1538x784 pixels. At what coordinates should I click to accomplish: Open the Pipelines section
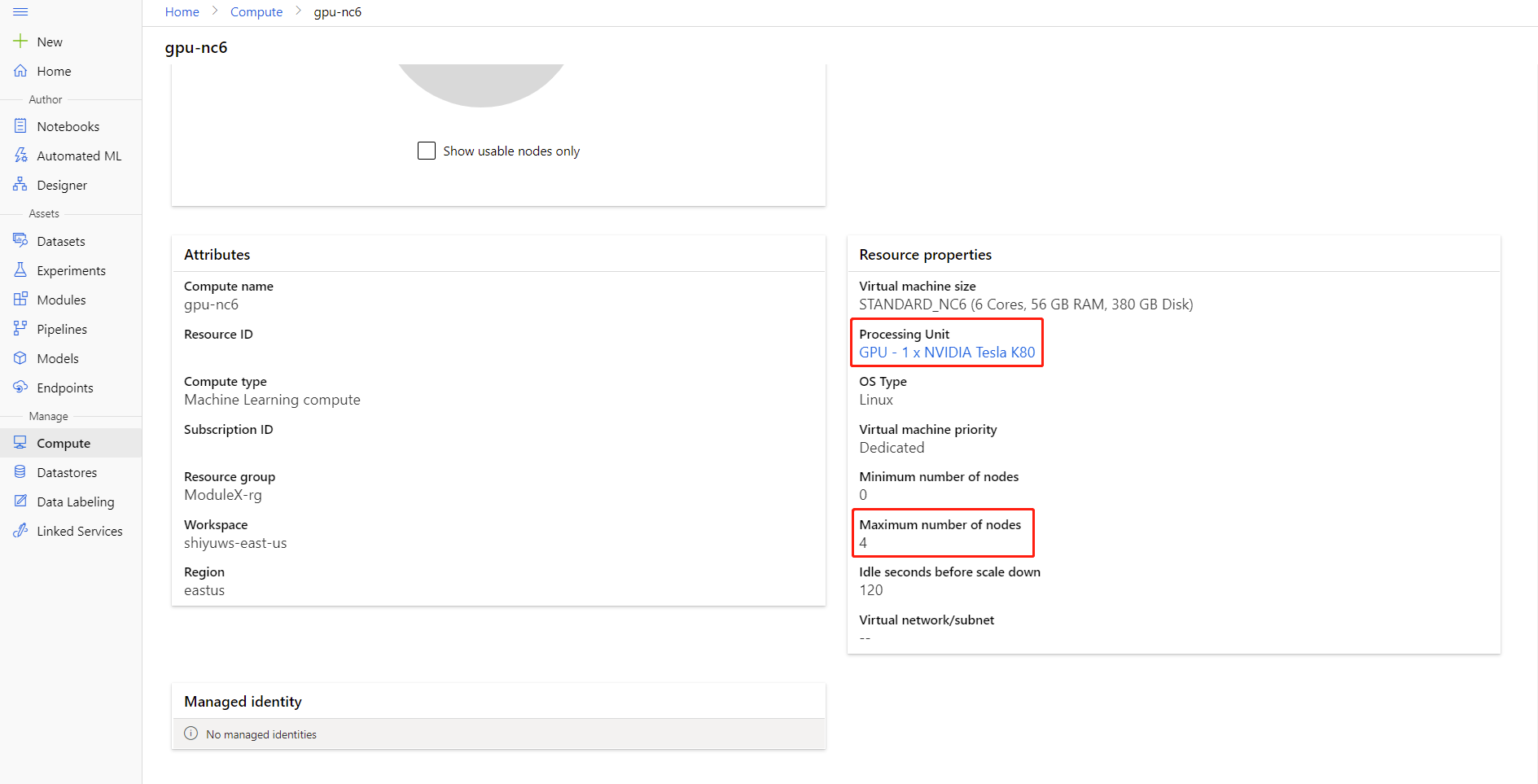20,328
